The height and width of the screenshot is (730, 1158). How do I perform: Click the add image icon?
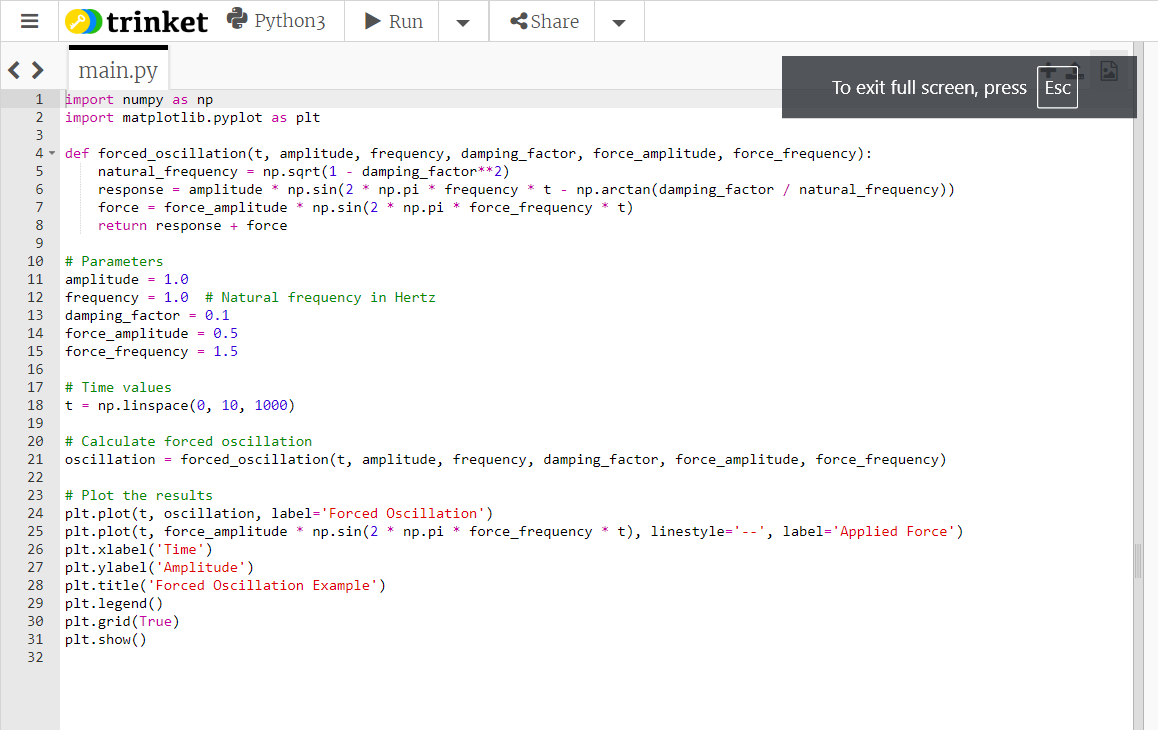(x=1109, y=70)
